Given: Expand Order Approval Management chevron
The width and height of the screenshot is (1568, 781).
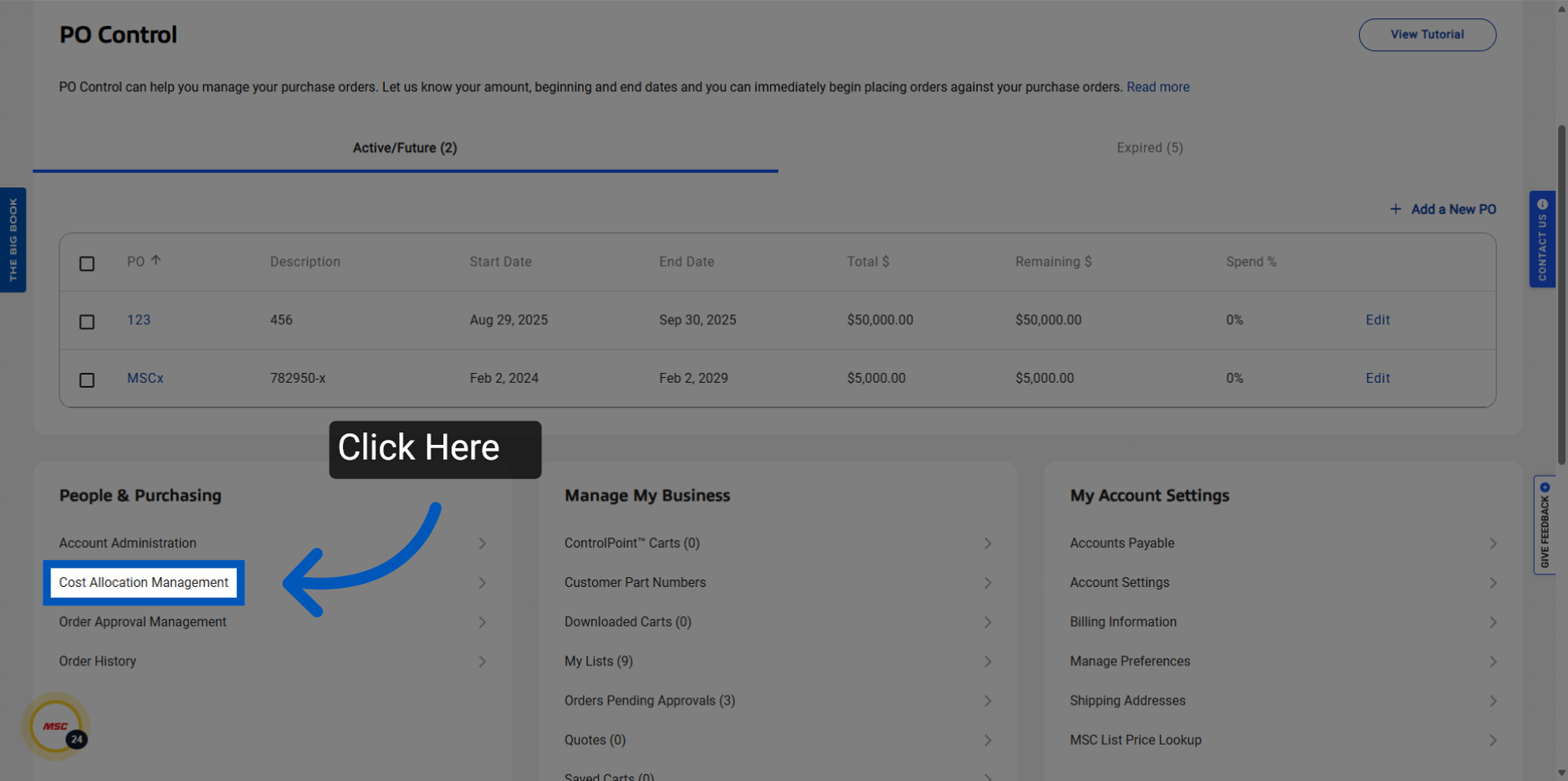Looking at the screenshot, I should pos(483,622).
